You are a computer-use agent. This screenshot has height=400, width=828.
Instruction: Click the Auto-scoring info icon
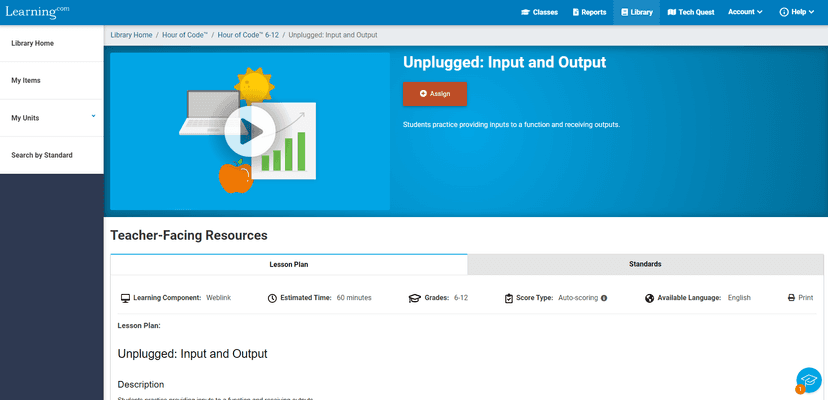point(604,298)
